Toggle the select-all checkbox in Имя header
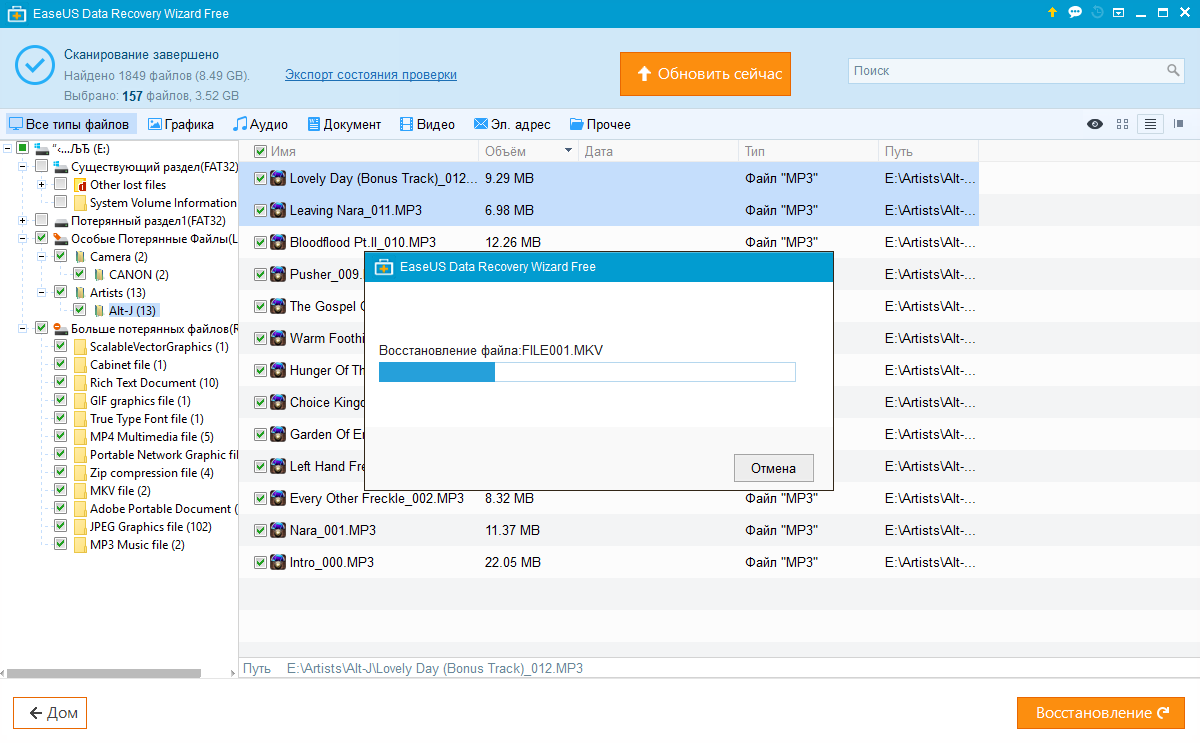The width and height of the screenshot is (1200, 743). pyautogui.click(x=260, y=152)
